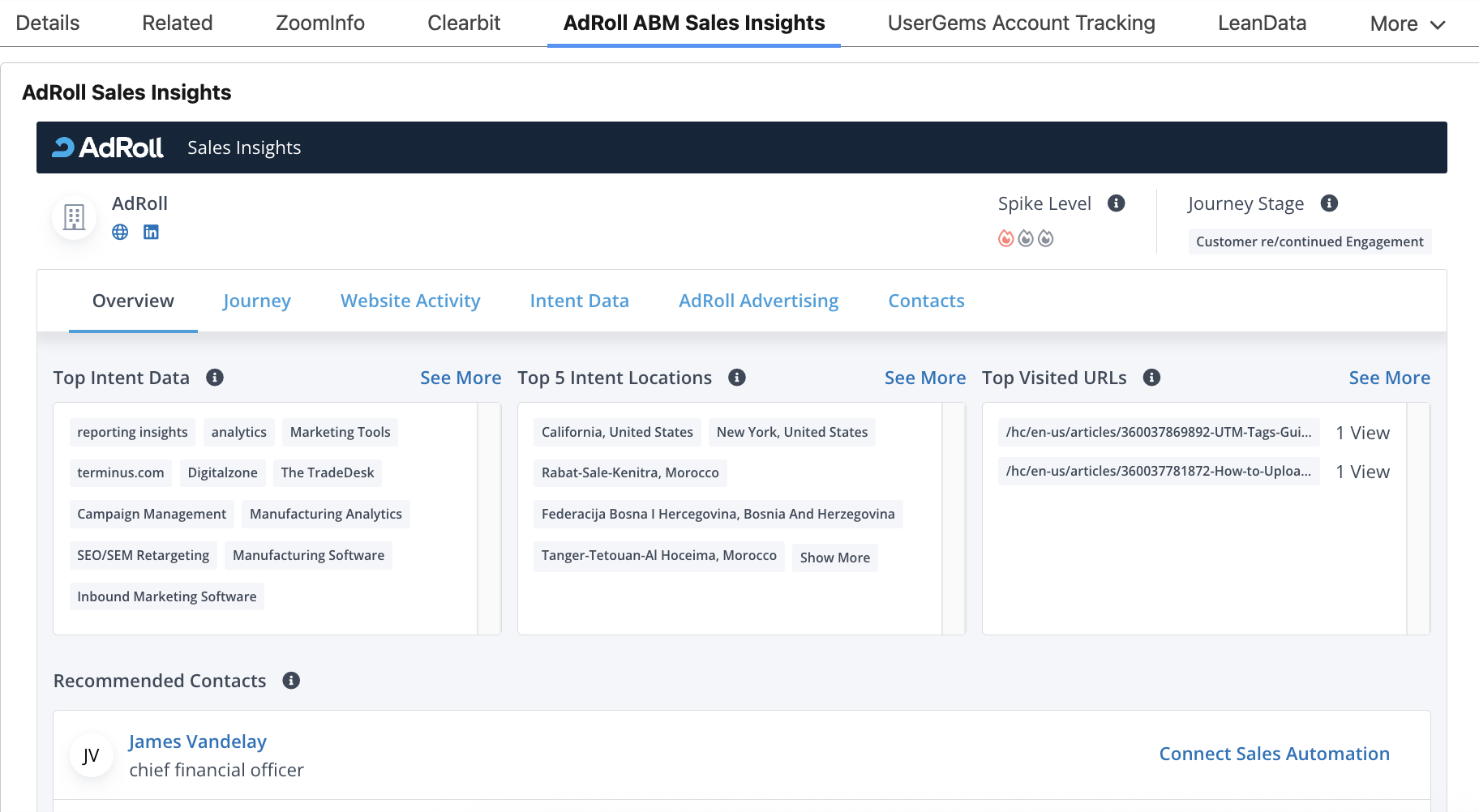
Task: Click the 'terminus.com' intent tag
Action: click(121, 472)
